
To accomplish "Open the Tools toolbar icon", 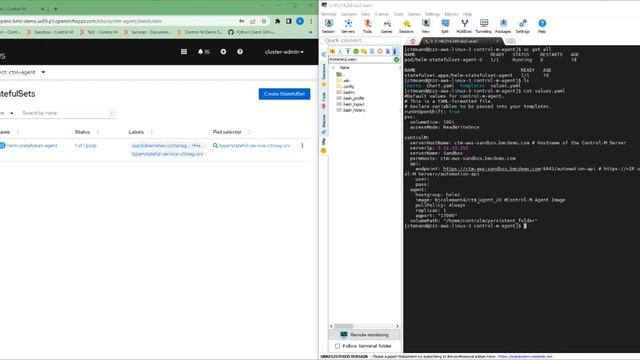I will [367, 26].
